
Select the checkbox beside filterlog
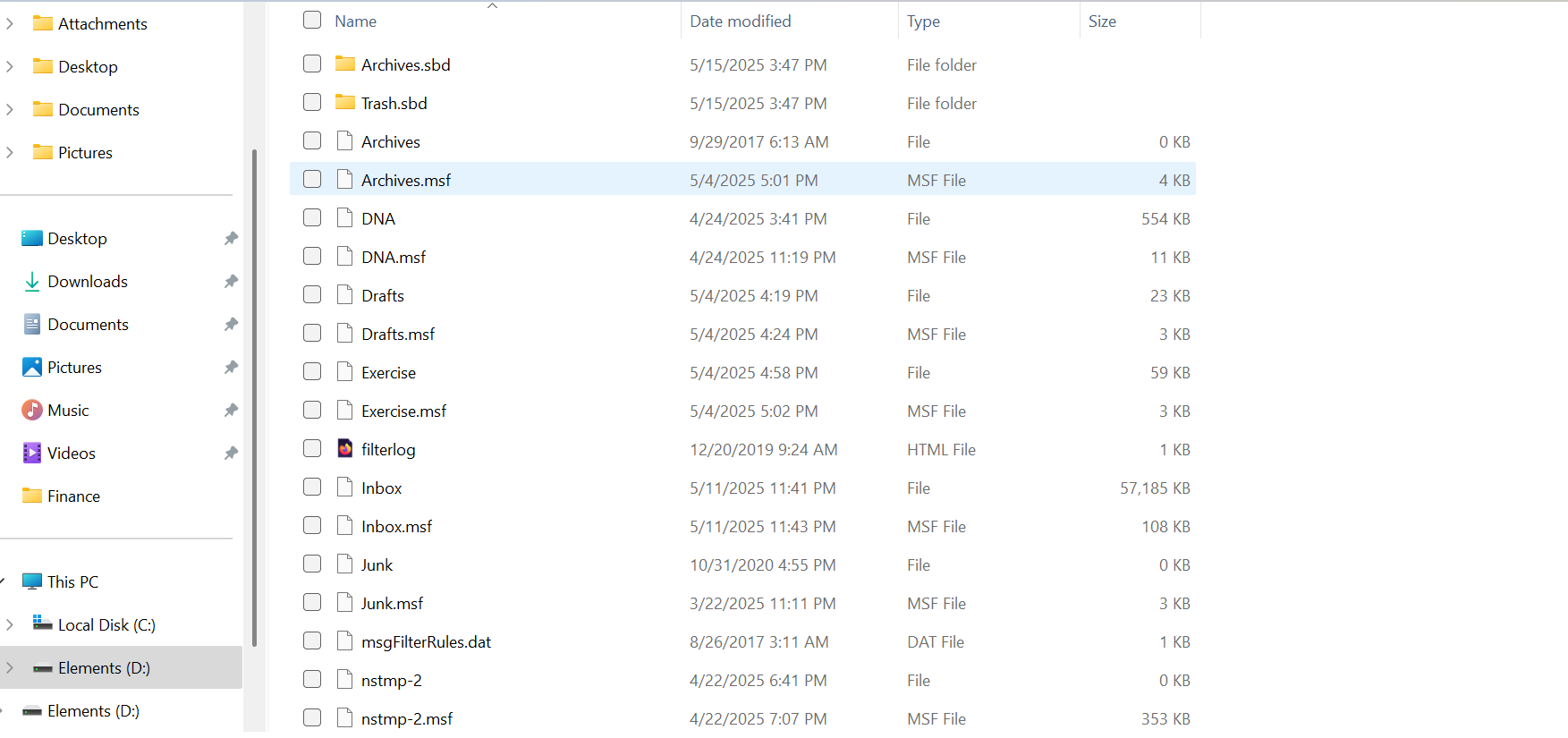tap(312, 448)
